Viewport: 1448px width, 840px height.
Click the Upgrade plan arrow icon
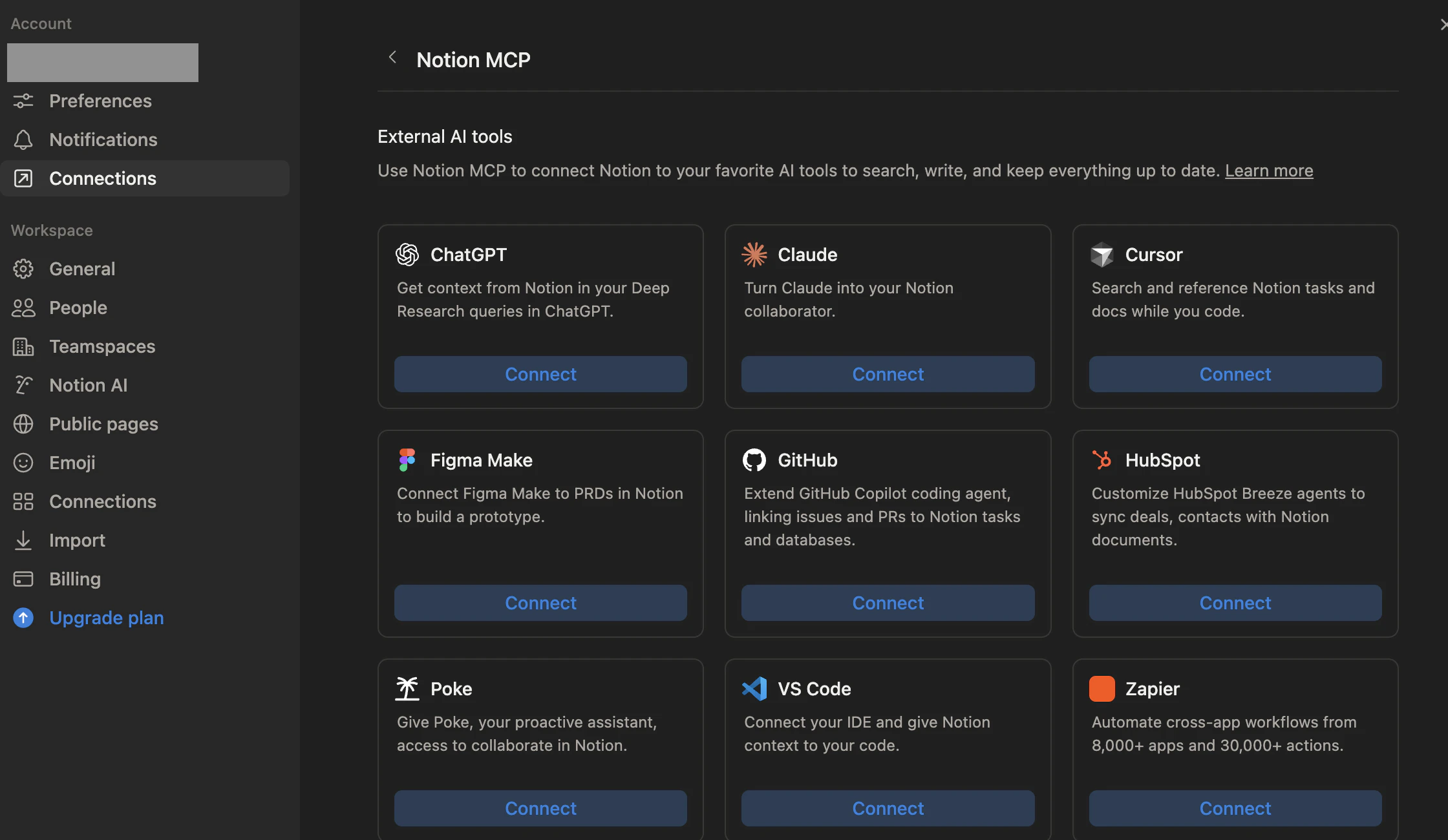click(x=23, y=618)
